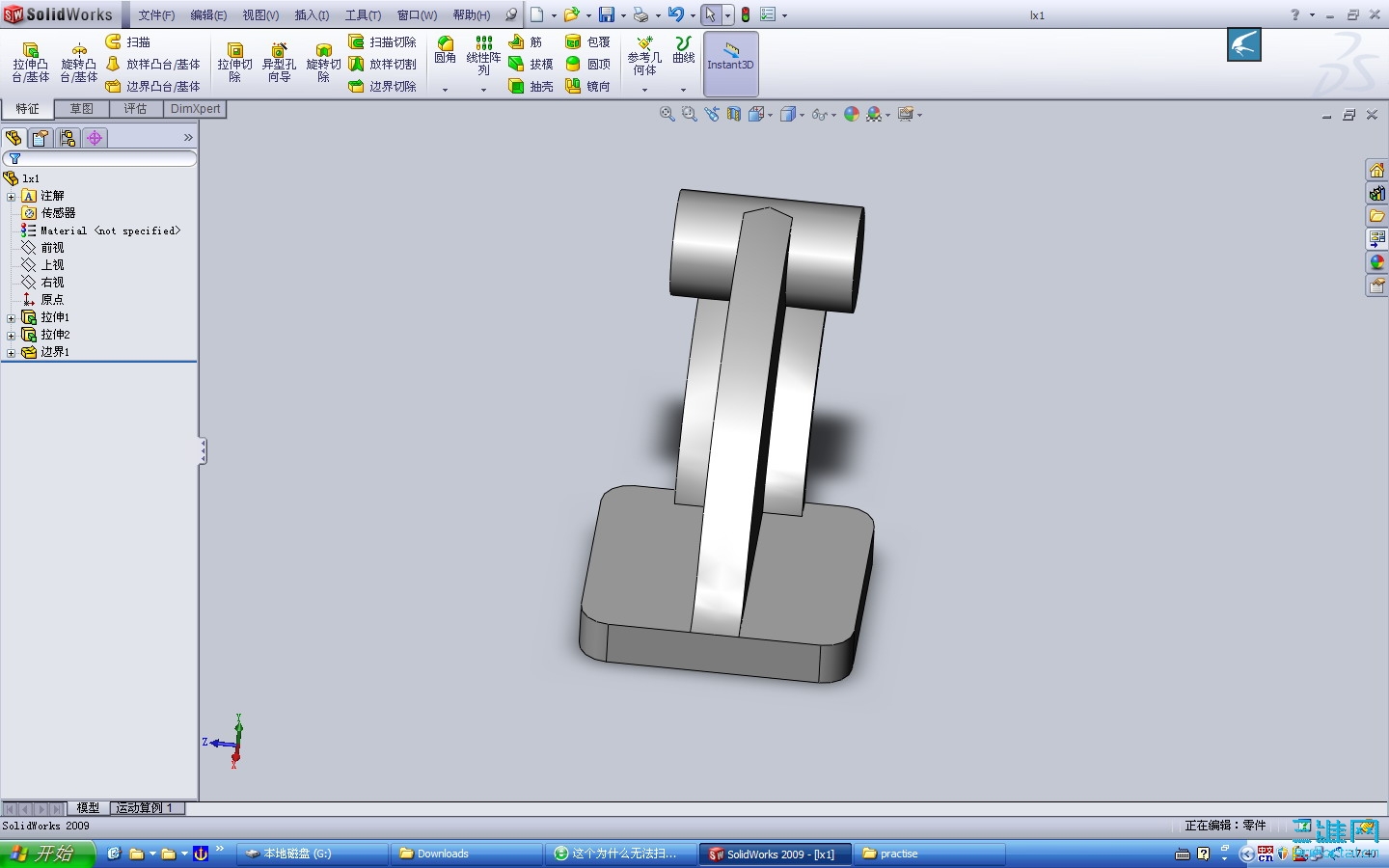Viewport: 1389px width, 868px height.
Task: Switch to the practise taskbar window
Action: click(x=929, y=854)
